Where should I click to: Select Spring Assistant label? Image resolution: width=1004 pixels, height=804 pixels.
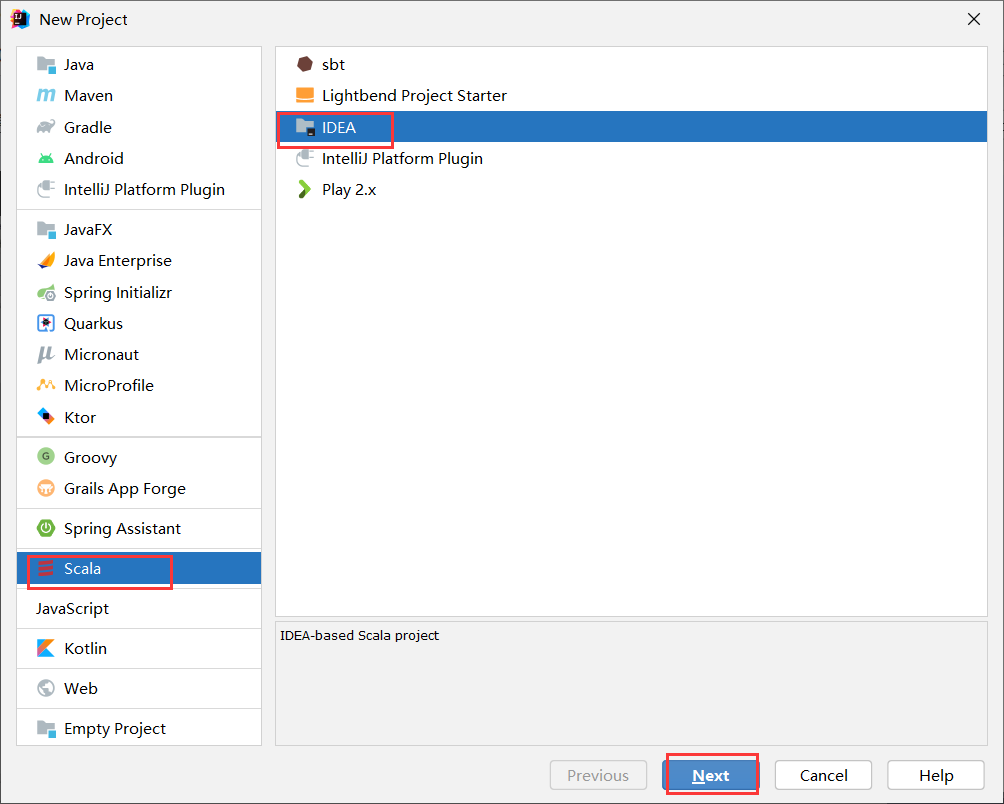(122, 528)
